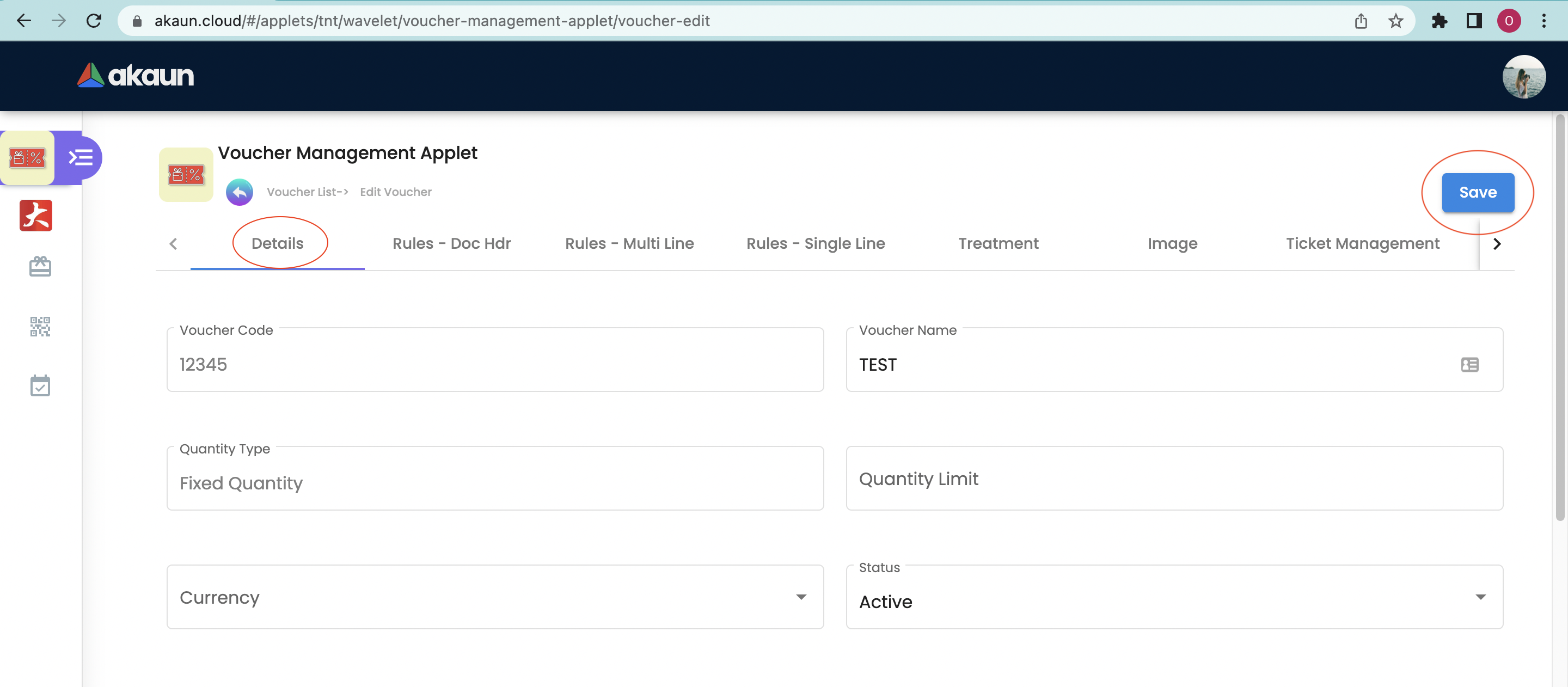The height and width of the screenshot is (687, 1568).
Task: Click the calendar checkmark sidebar icon
Action: click(40, 385)
